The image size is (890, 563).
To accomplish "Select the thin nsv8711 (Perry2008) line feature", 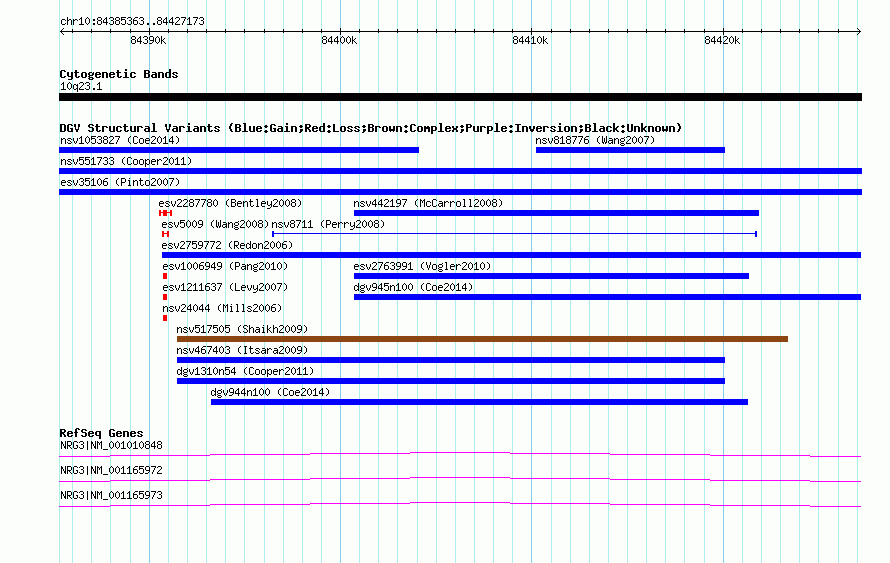I will pos(514,234).
